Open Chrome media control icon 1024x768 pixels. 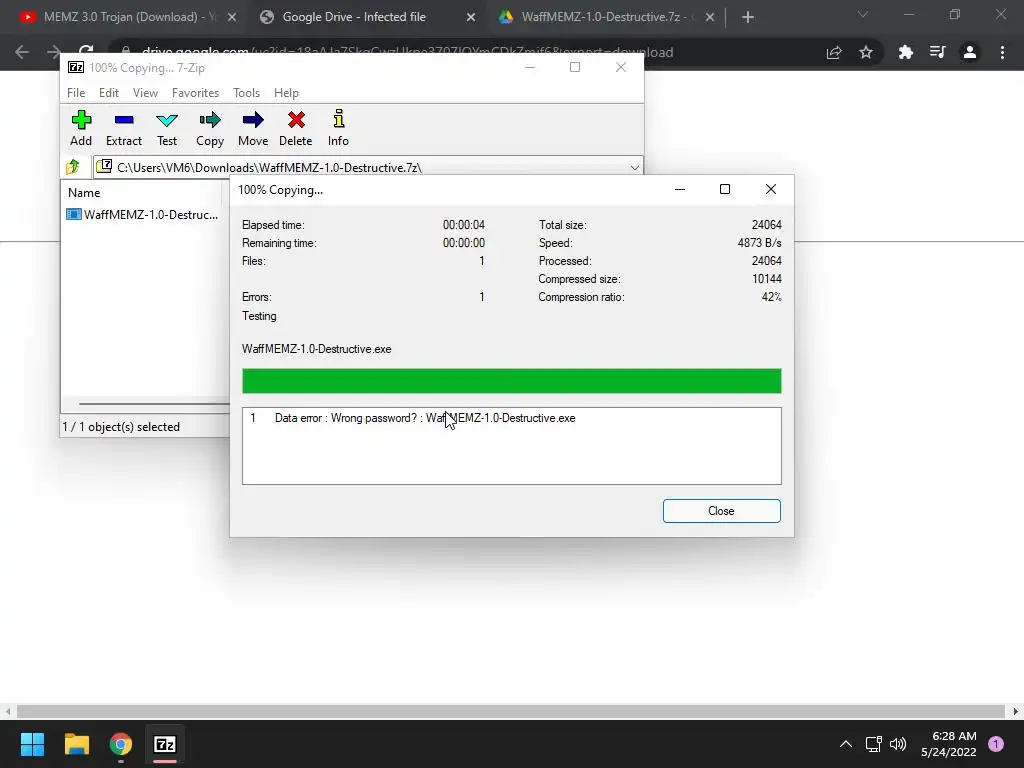coord(938,52)
